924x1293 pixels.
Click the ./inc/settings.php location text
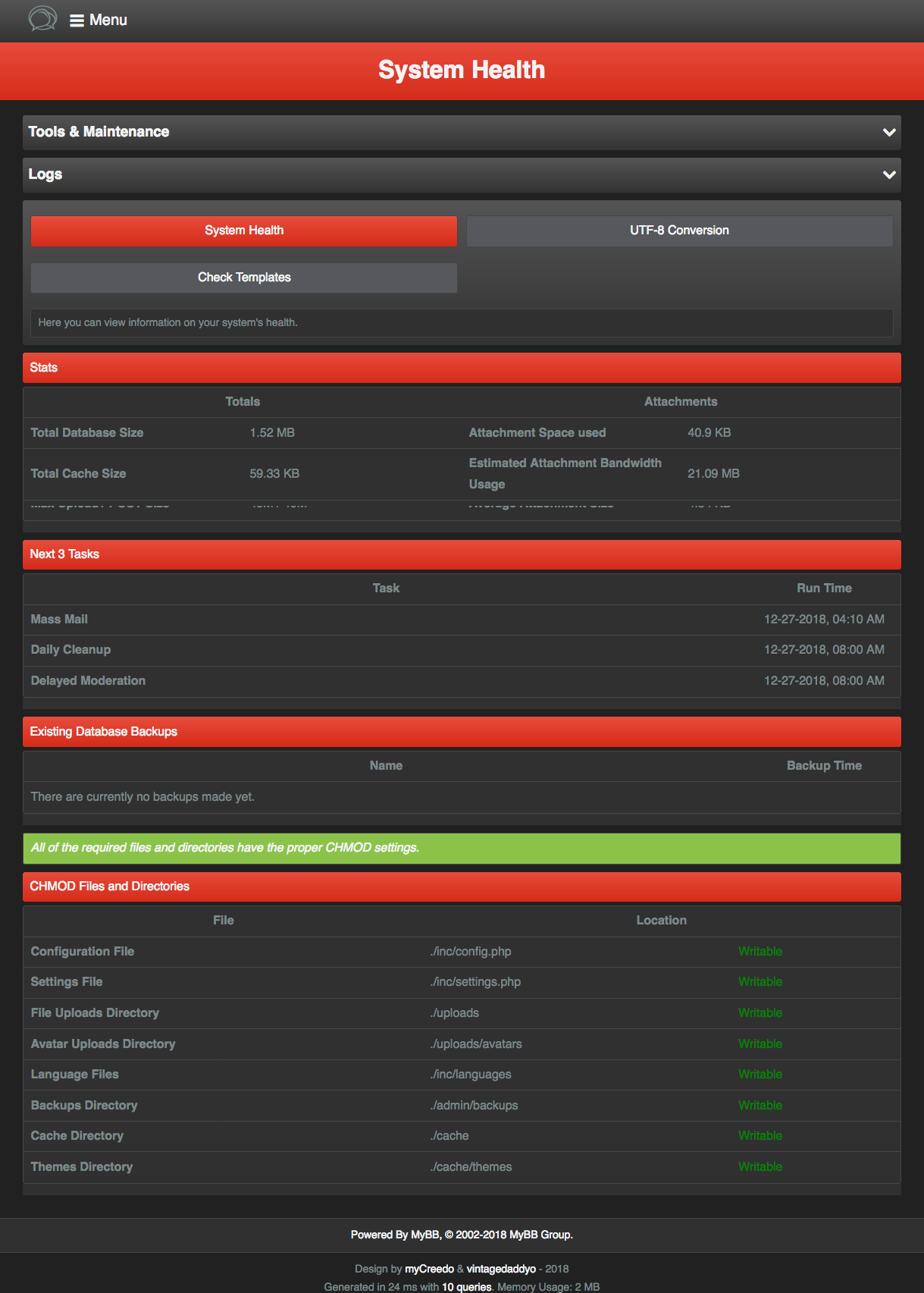point(475,982)
